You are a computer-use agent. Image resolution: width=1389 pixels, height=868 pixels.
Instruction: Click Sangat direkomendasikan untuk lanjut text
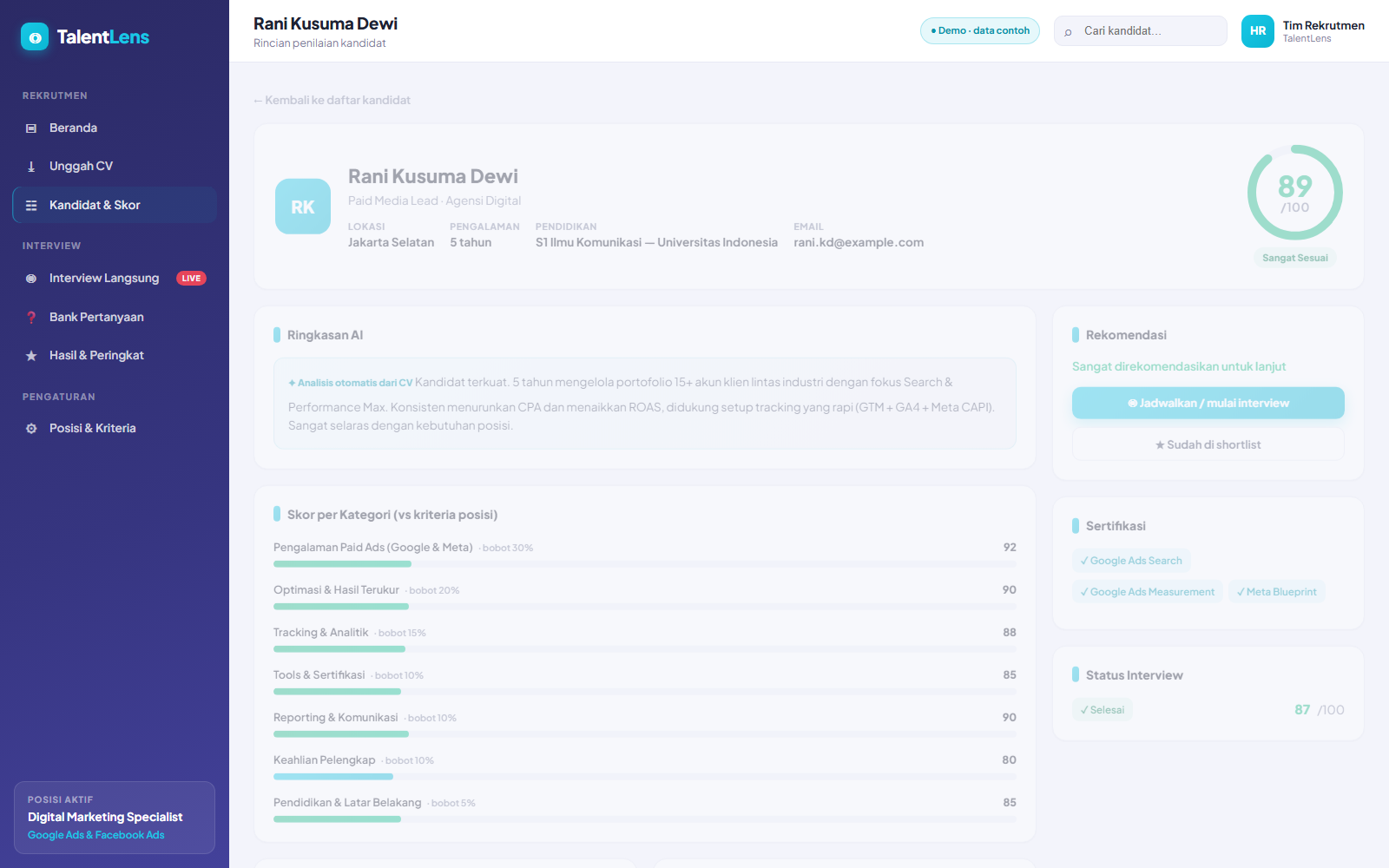tap(1179, 366)
